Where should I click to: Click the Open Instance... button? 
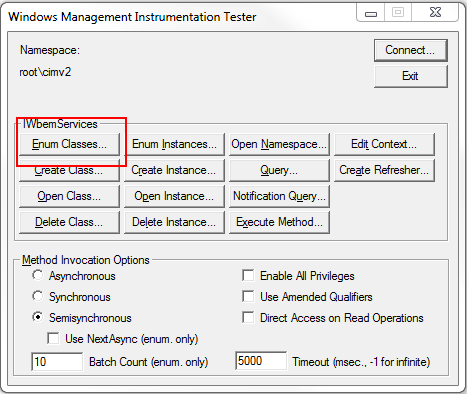[174, 196]
